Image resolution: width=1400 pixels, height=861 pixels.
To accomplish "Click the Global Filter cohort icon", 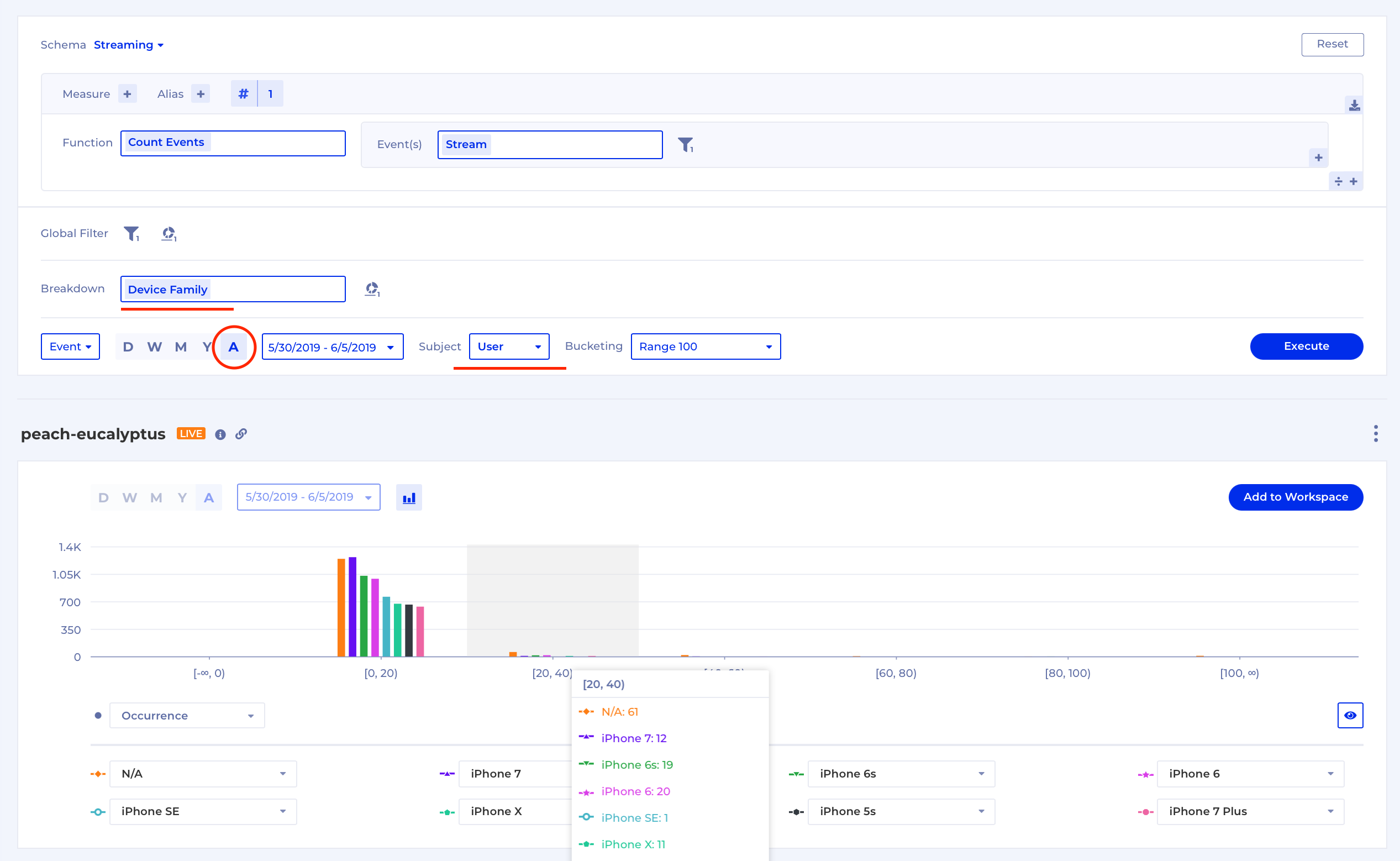I will click(169, 233).
